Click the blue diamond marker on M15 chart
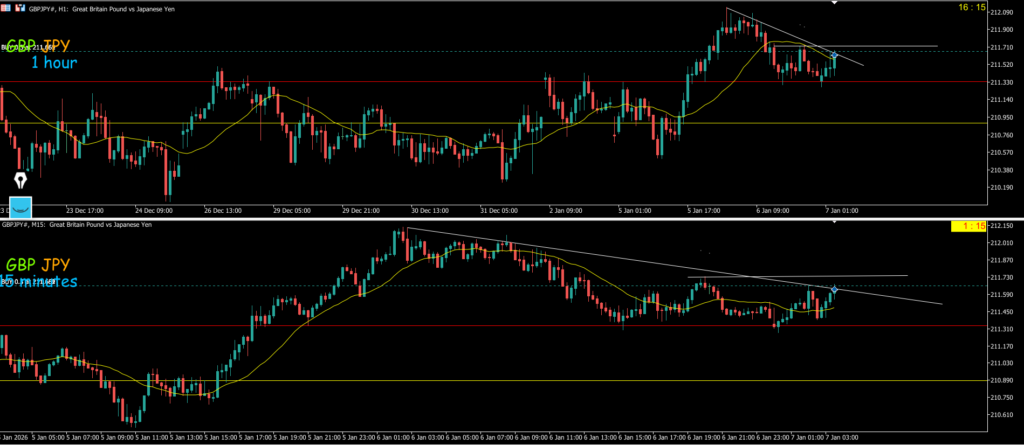Viewport: 1024px width, 445px height. [x=834, y=289]
